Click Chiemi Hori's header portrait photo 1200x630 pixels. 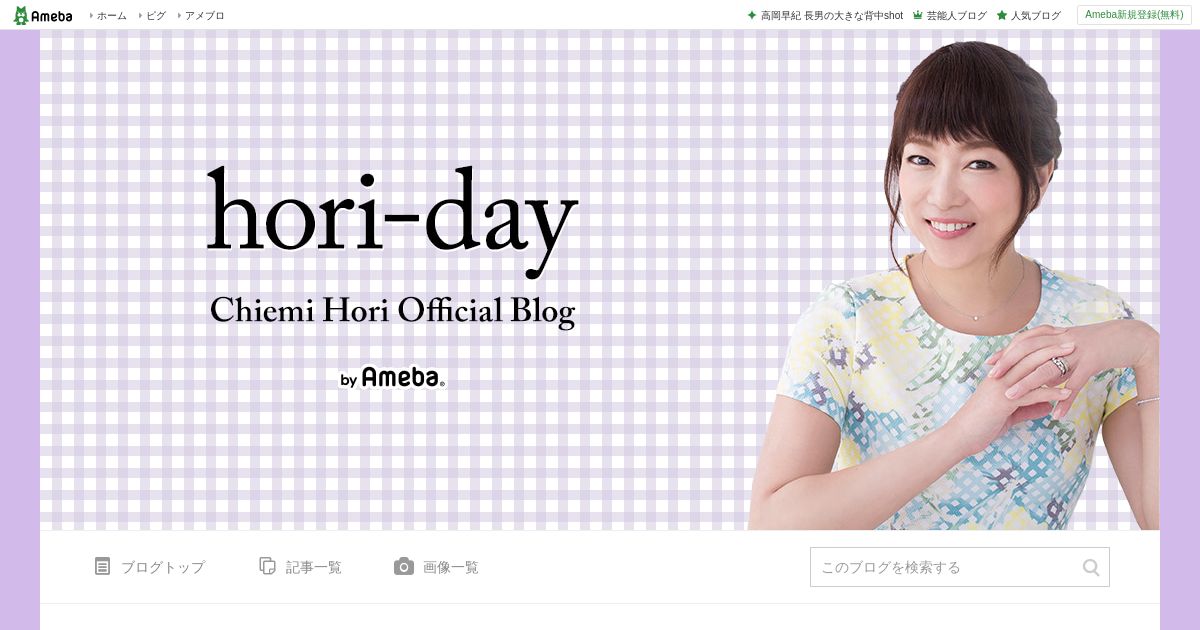(x=955, y=285)
